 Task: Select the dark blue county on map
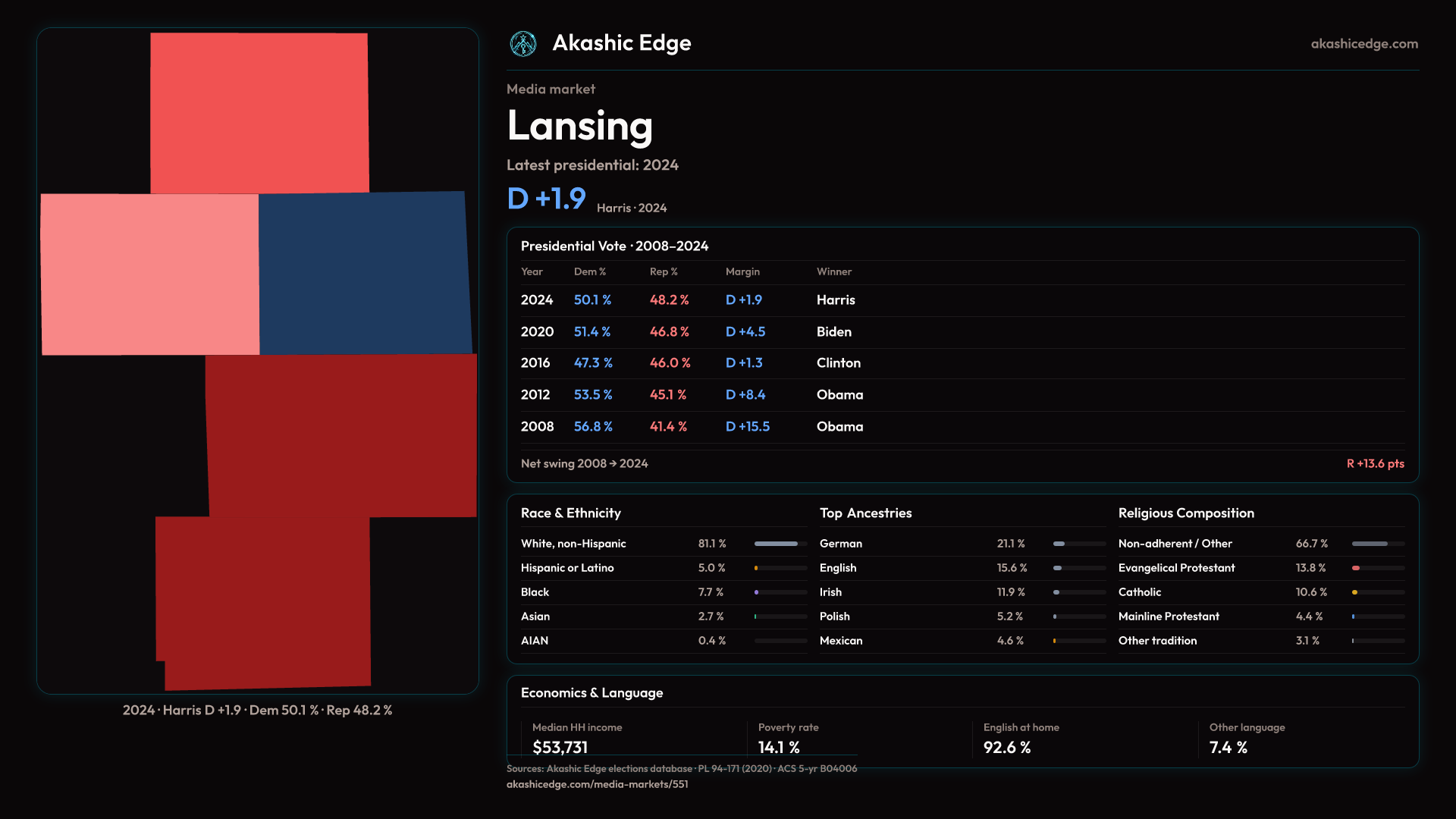[364, 273]
